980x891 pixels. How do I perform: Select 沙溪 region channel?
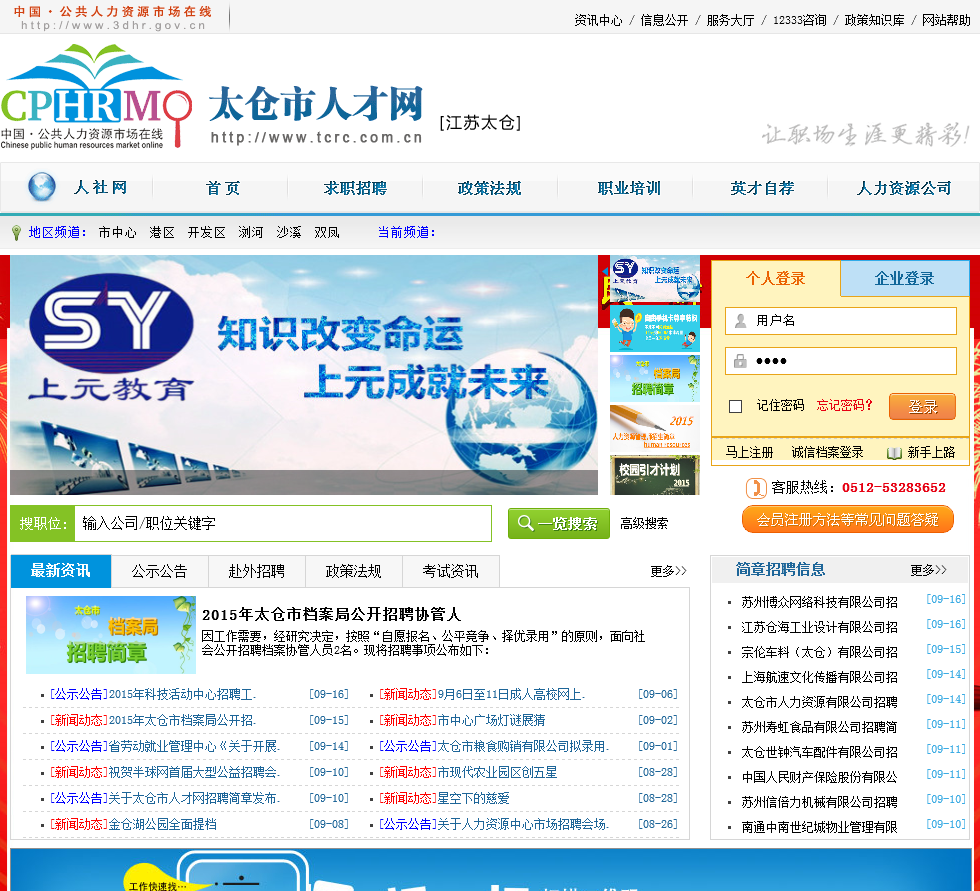[289, 232]
